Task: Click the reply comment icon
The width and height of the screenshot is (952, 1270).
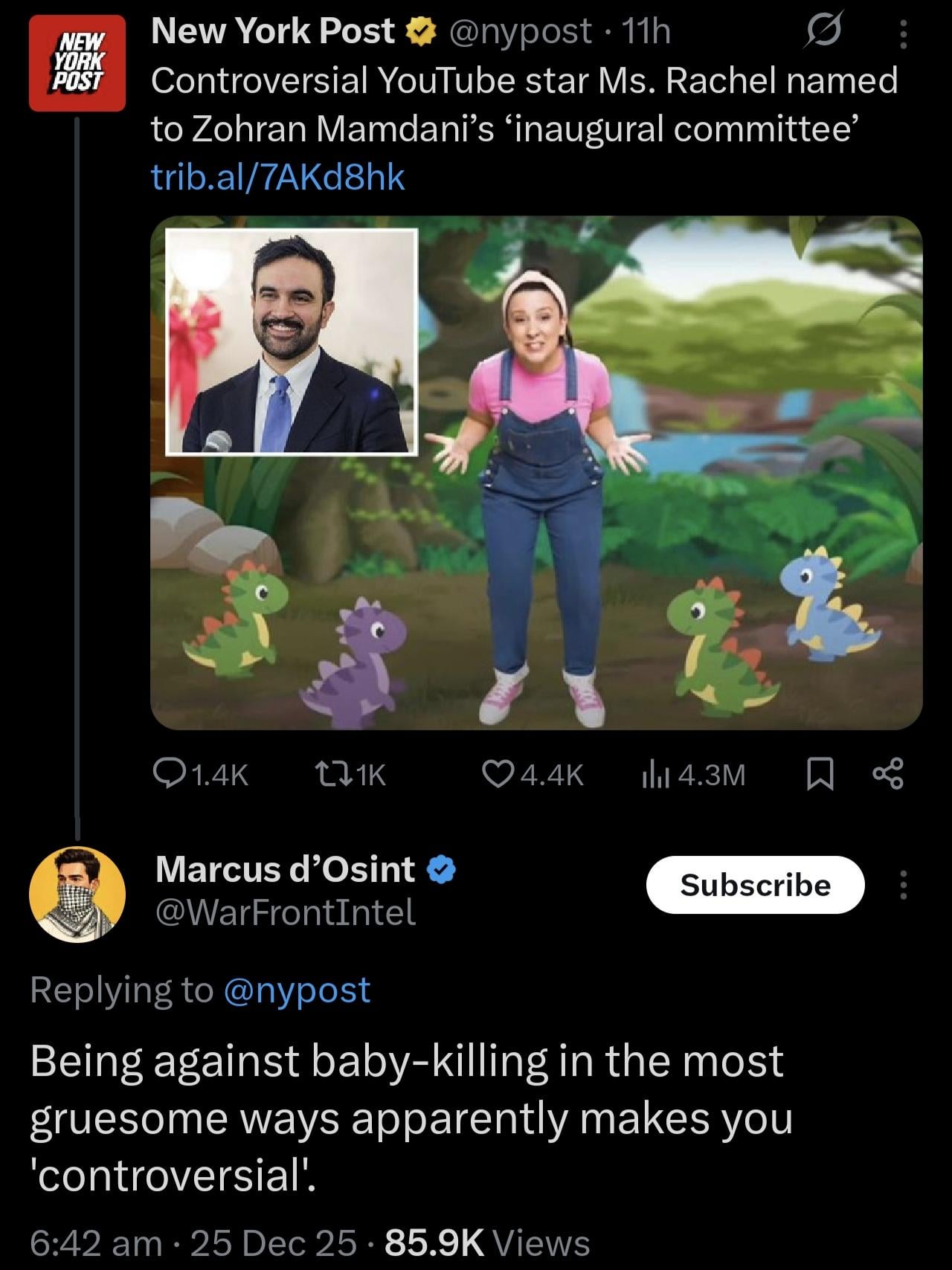Action: tap(170, 775)
